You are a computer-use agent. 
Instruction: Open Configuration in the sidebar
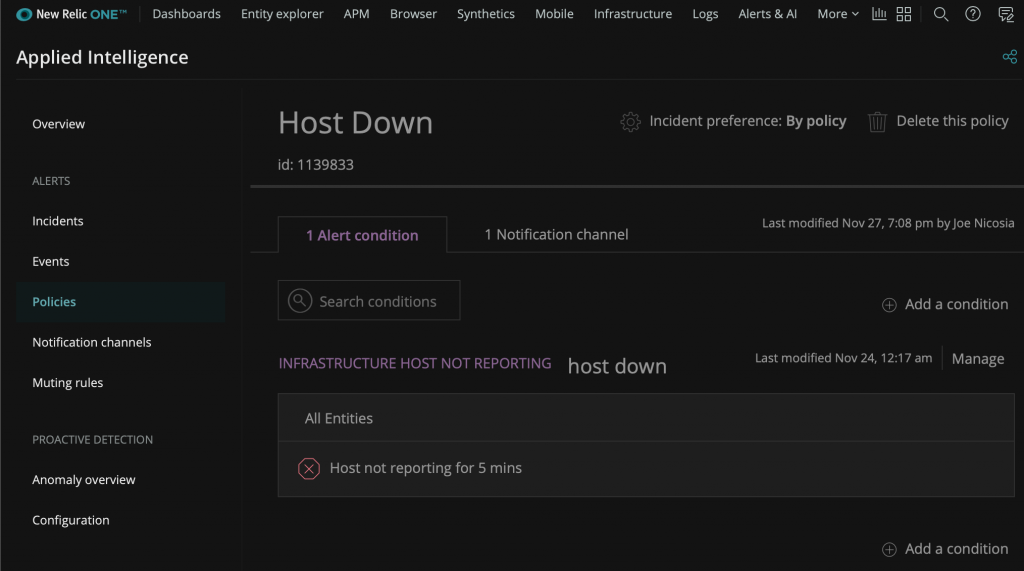click(71, 520)
